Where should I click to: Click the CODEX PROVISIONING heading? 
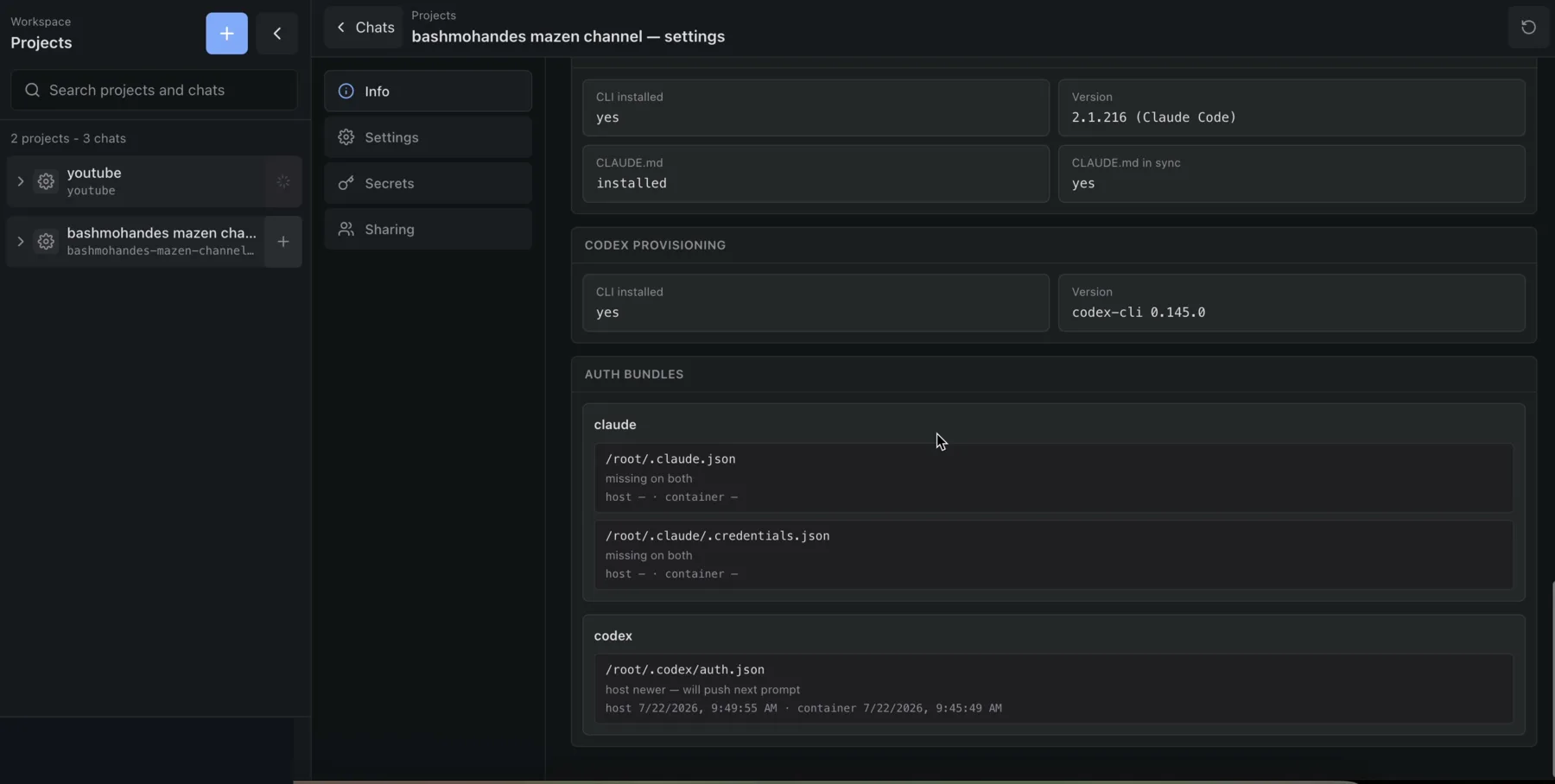pos(655,245)
